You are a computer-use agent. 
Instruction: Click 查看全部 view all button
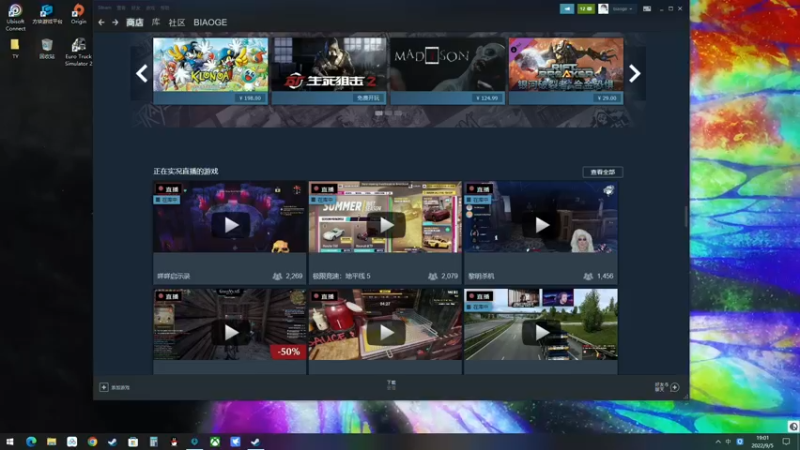click(x=603, y=172)
